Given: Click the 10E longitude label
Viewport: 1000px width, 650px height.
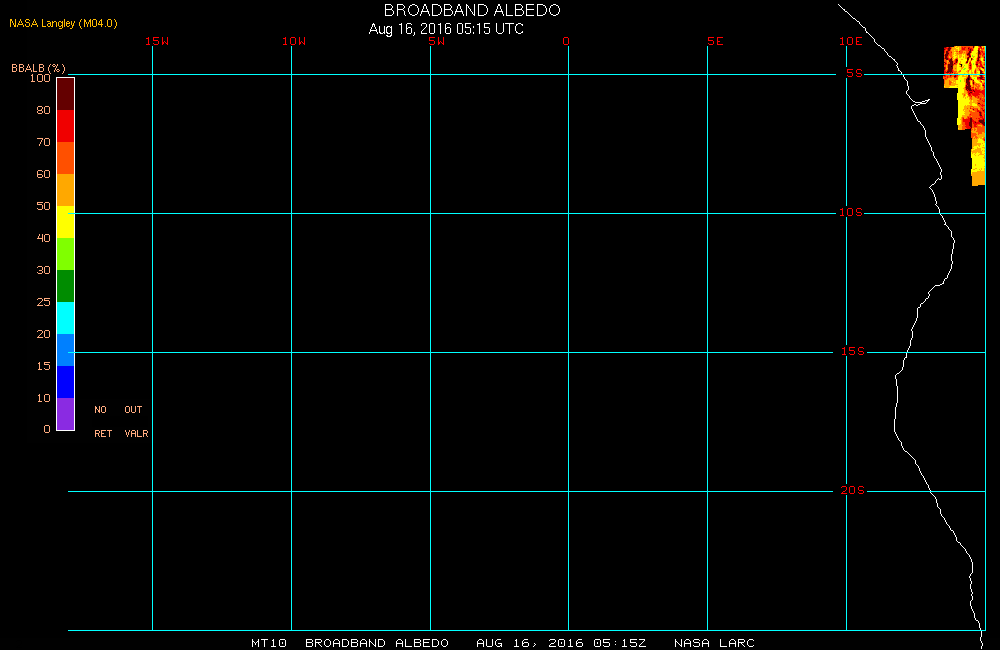Looking at the screenshot, I should (851, 41).
